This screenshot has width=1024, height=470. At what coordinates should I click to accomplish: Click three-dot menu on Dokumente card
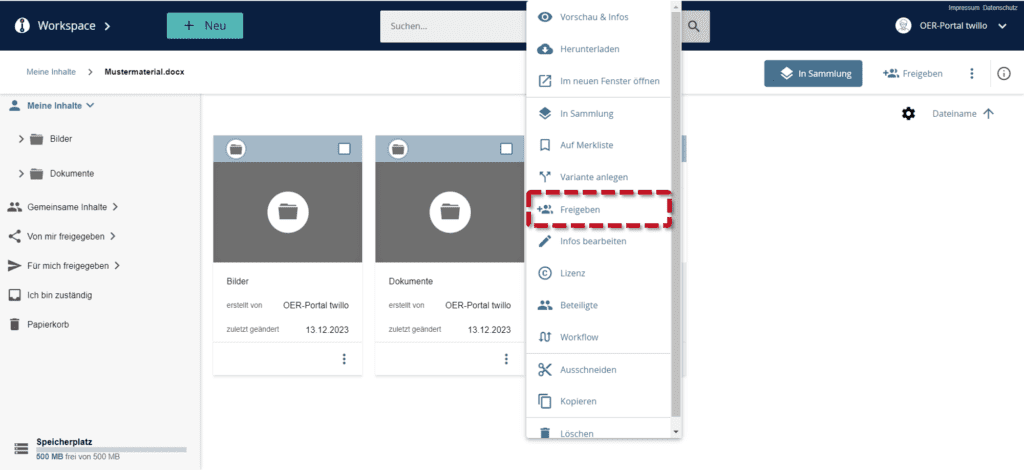506,358
